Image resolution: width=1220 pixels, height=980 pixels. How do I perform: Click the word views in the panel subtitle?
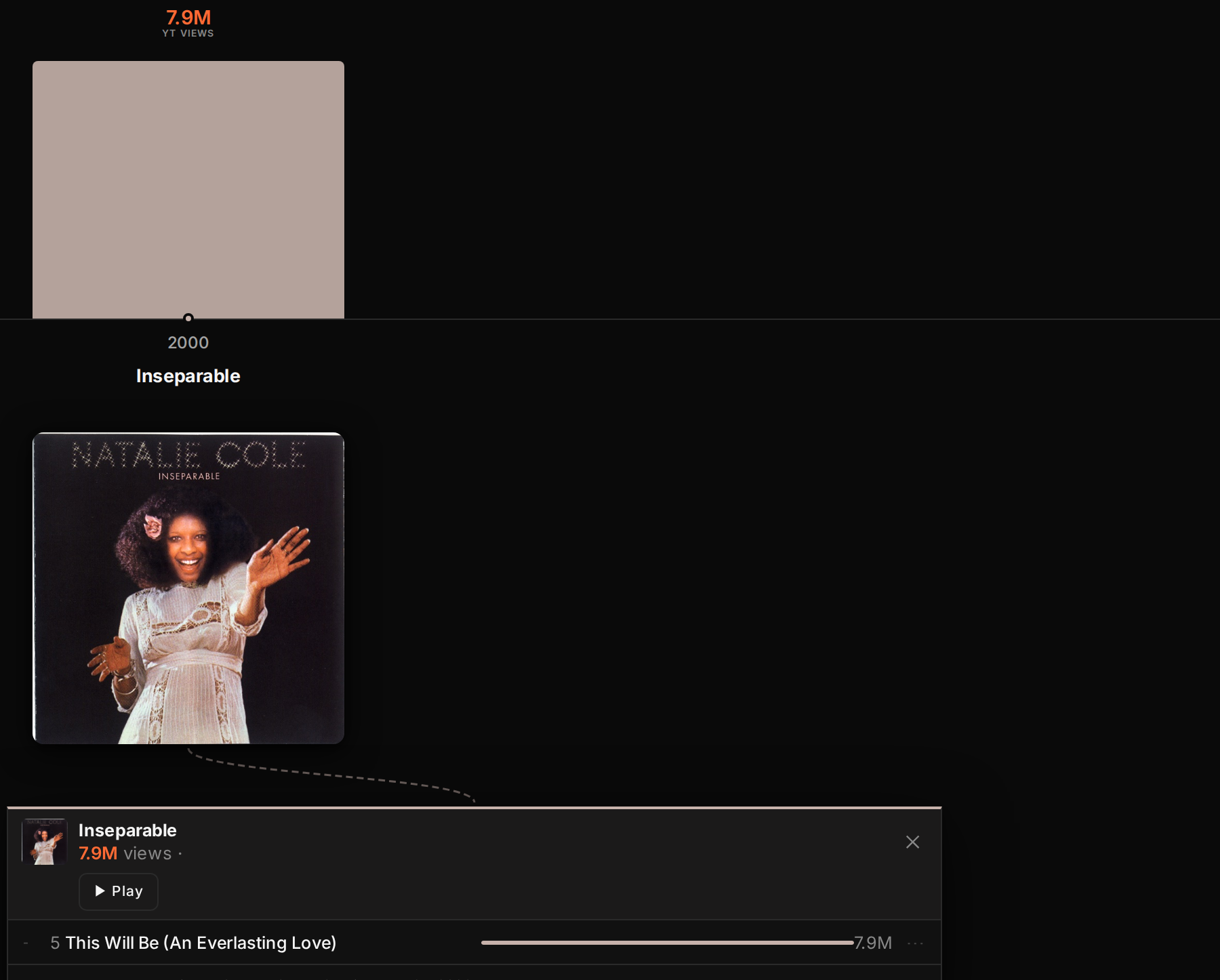tap(148, 853)
